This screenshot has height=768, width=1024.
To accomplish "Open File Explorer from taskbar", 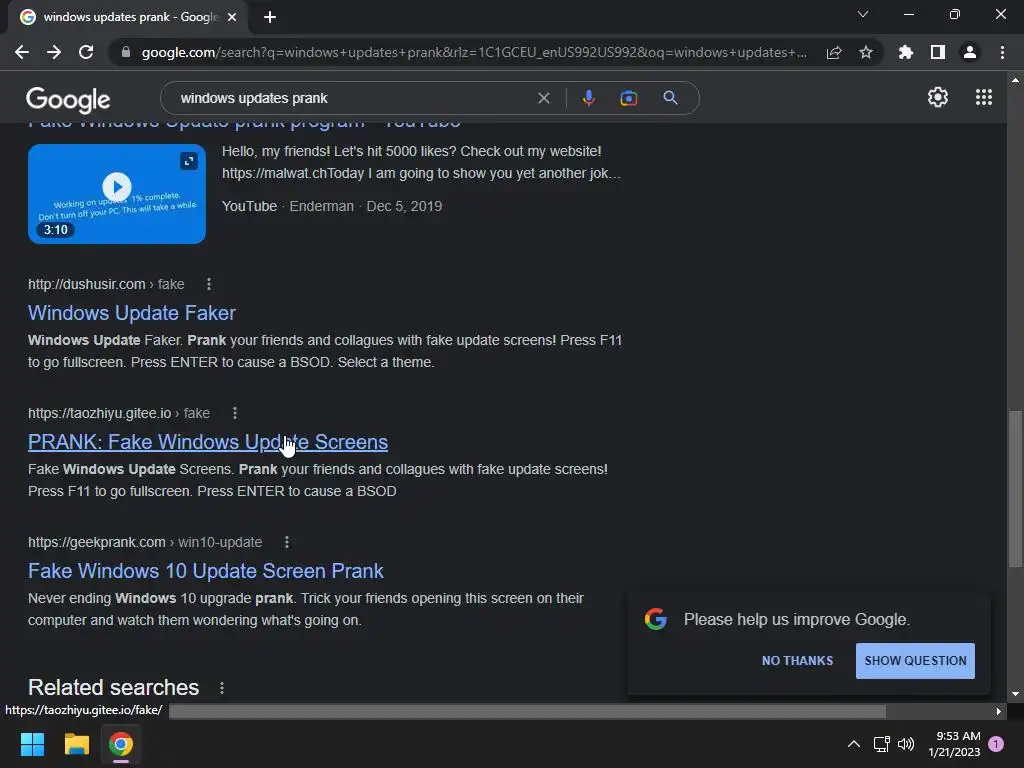I will pyautogui.click(x=76, y=744).
